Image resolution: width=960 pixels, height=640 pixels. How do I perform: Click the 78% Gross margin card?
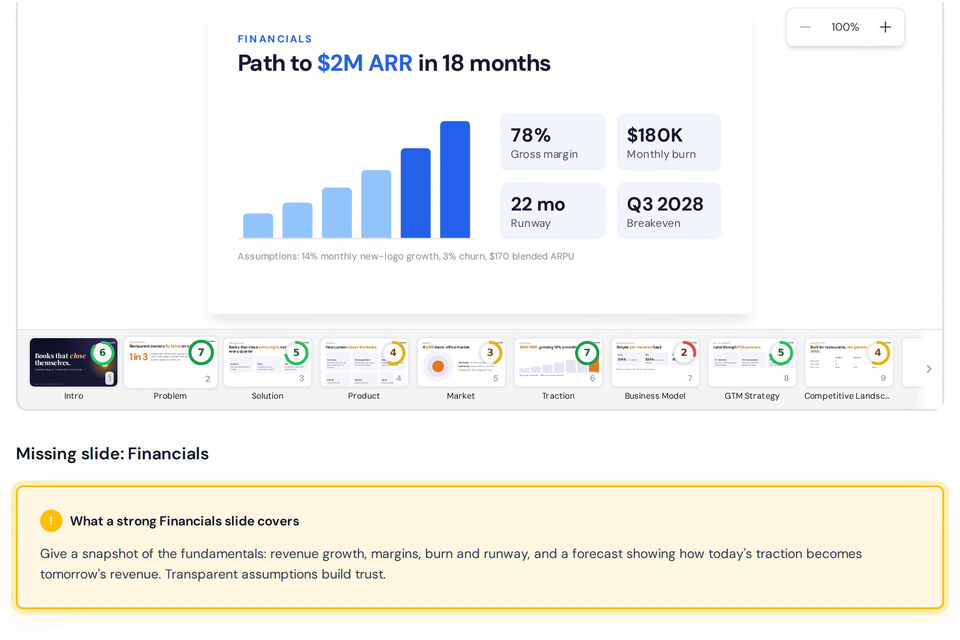coord(553,142)
